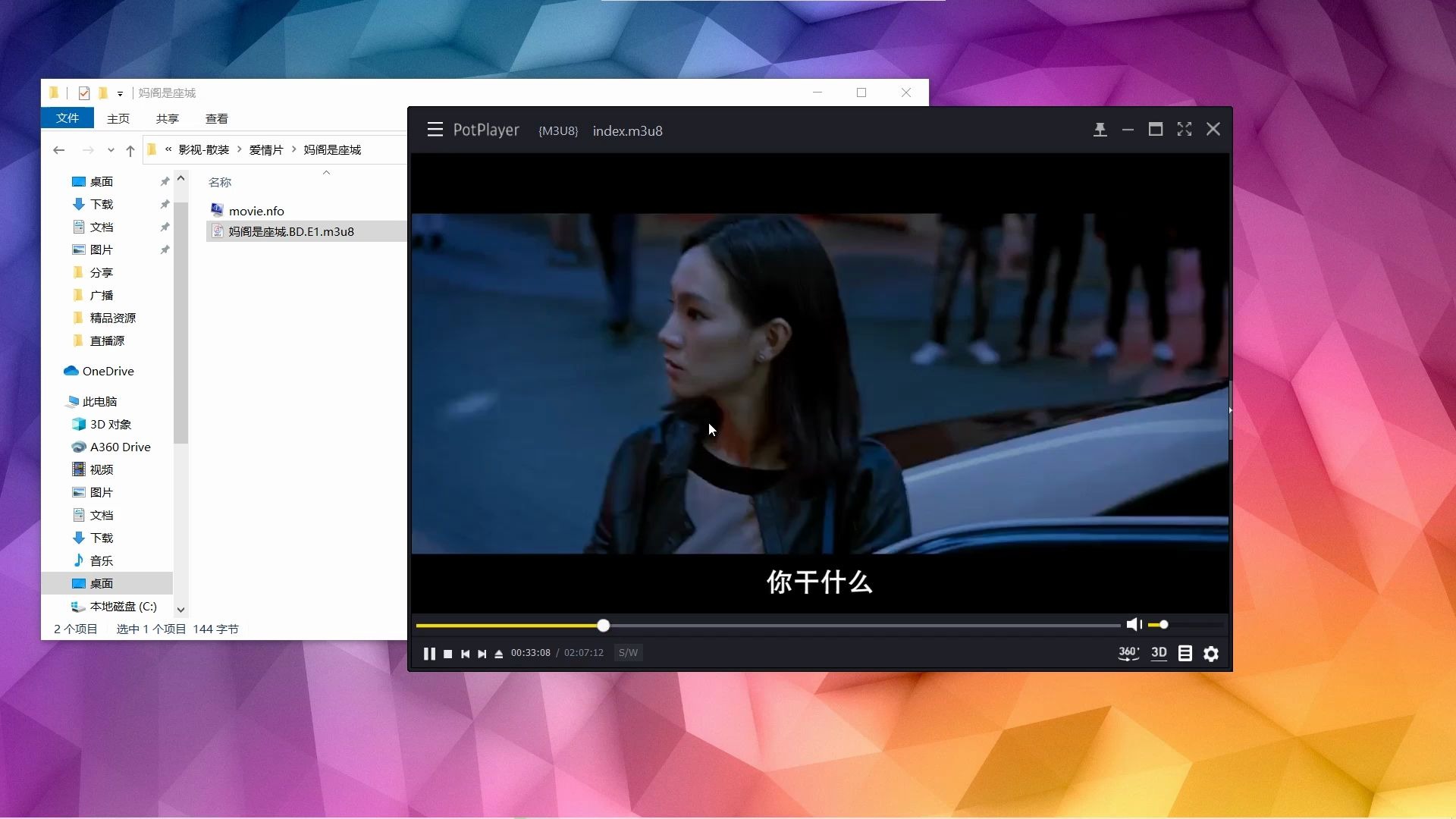Click the 查看 tab in File Explorer
The height and width of the screenshot is (819, 1456).
[x=216, y=118]
